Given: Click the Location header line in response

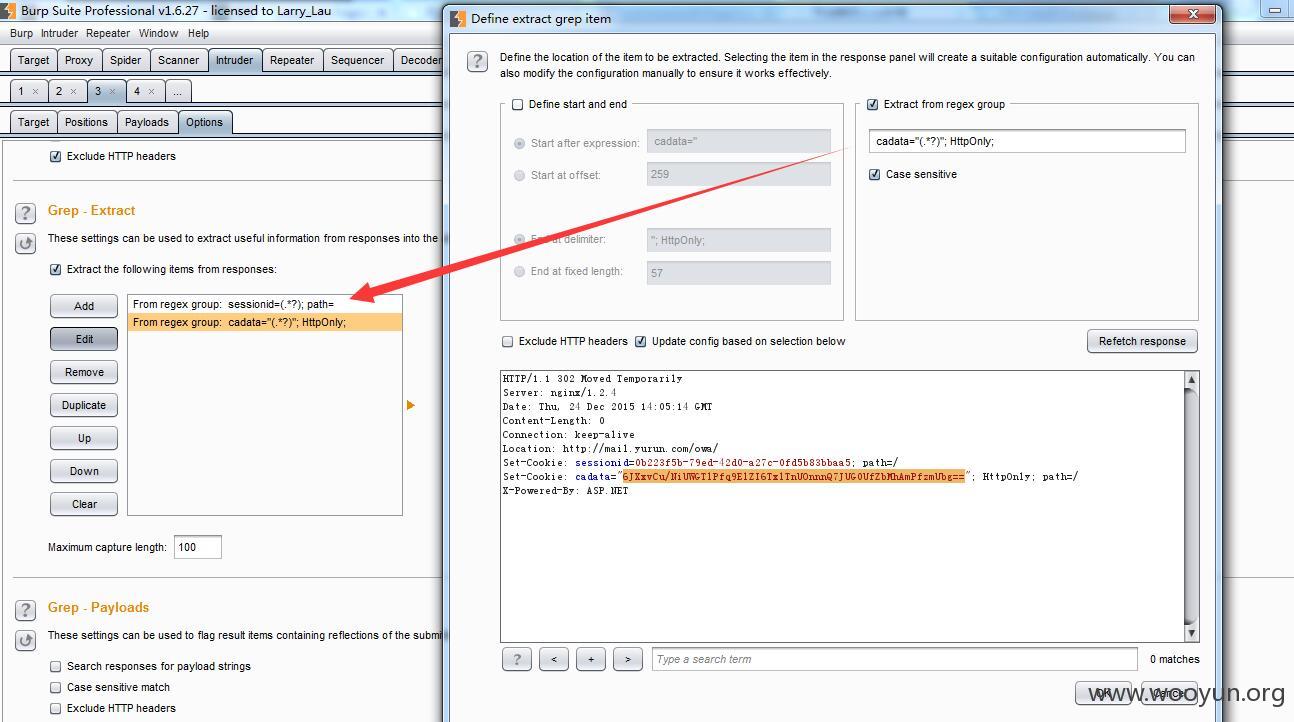Looking at the screenshot, I should pos(610,449).
